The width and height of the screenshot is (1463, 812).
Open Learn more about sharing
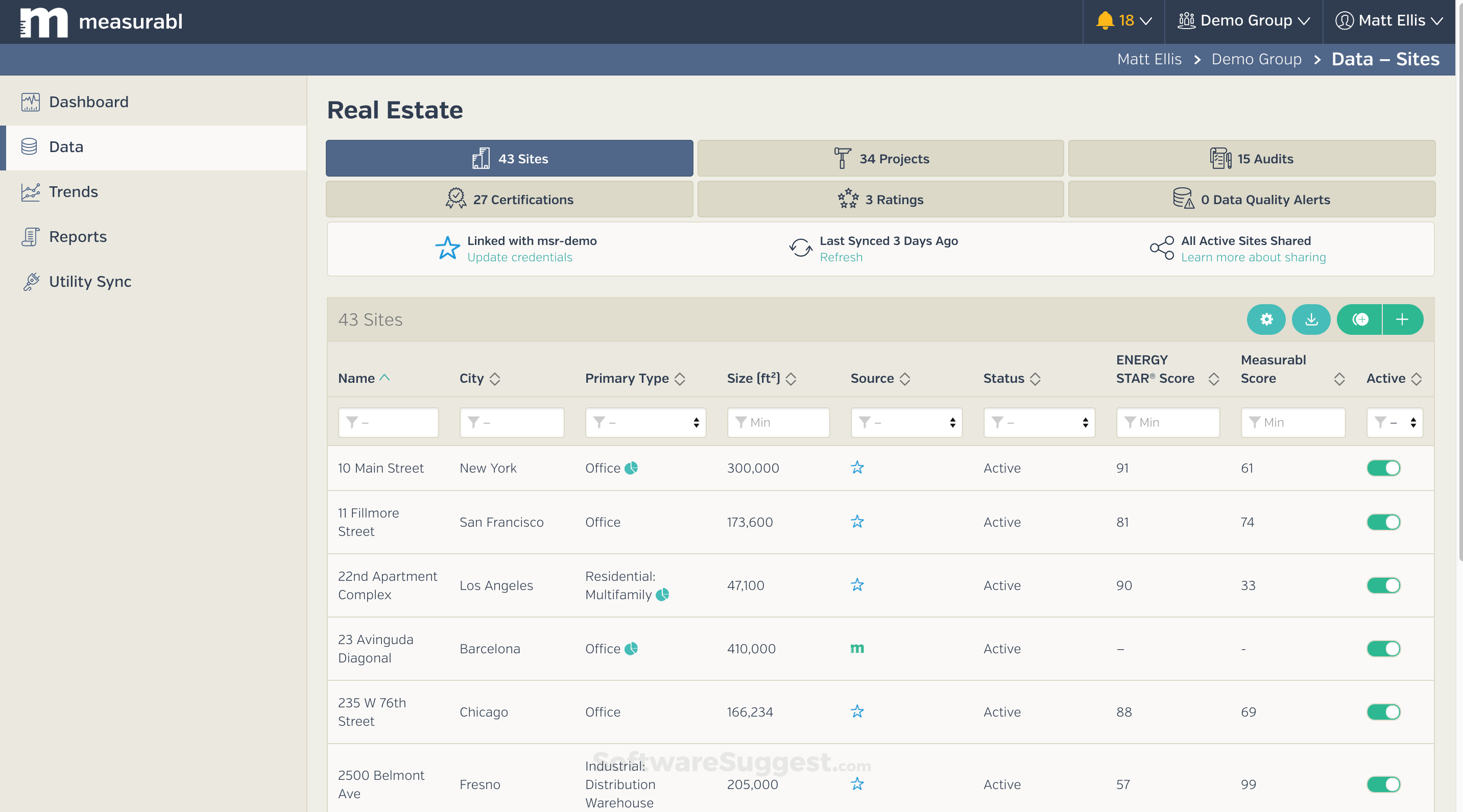1254,257
